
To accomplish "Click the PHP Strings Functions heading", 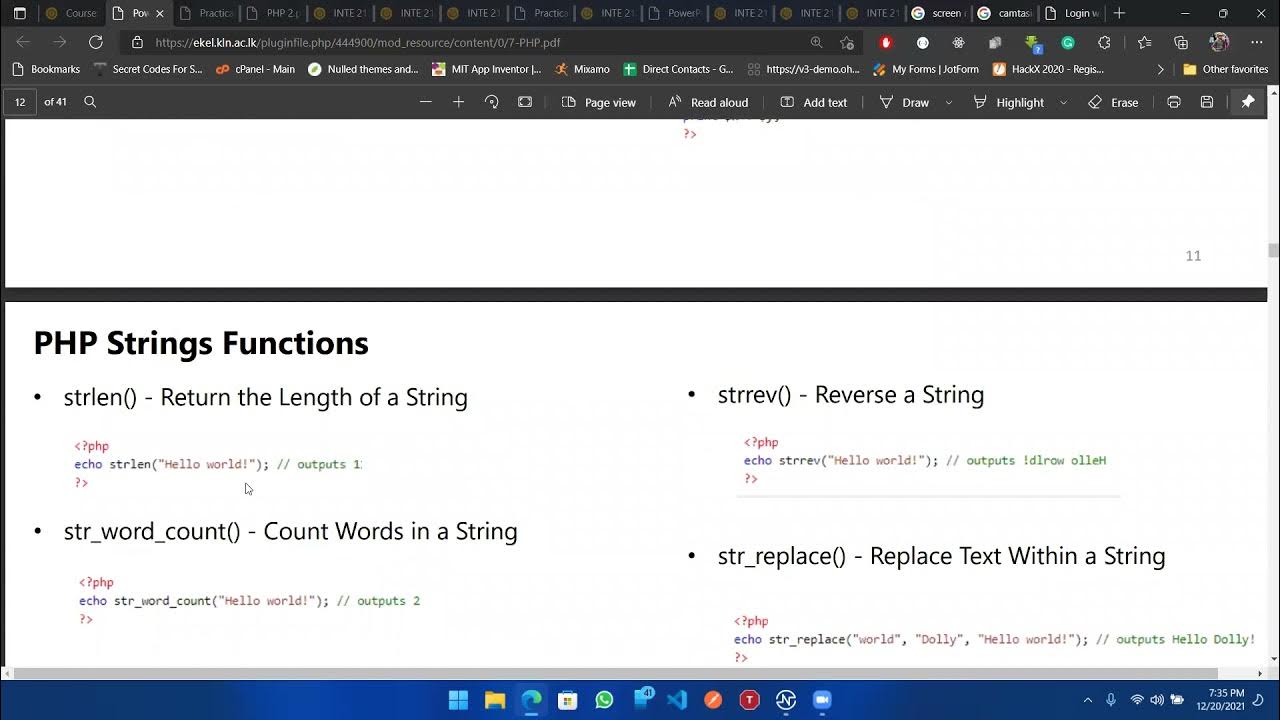I will [x=201, y=343].
